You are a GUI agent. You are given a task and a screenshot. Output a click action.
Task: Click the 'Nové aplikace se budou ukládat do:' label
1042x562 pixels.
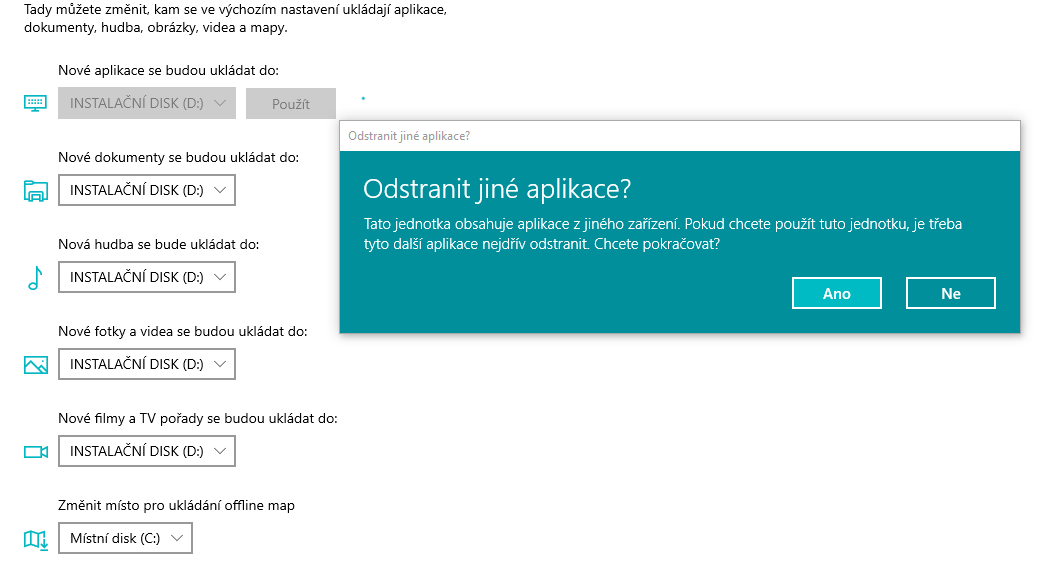pos(168,70)
